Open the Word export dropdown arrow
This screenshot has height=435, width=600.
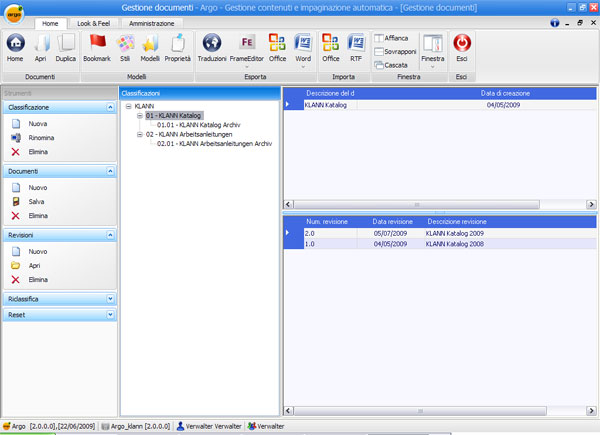(x=303, y=67)
